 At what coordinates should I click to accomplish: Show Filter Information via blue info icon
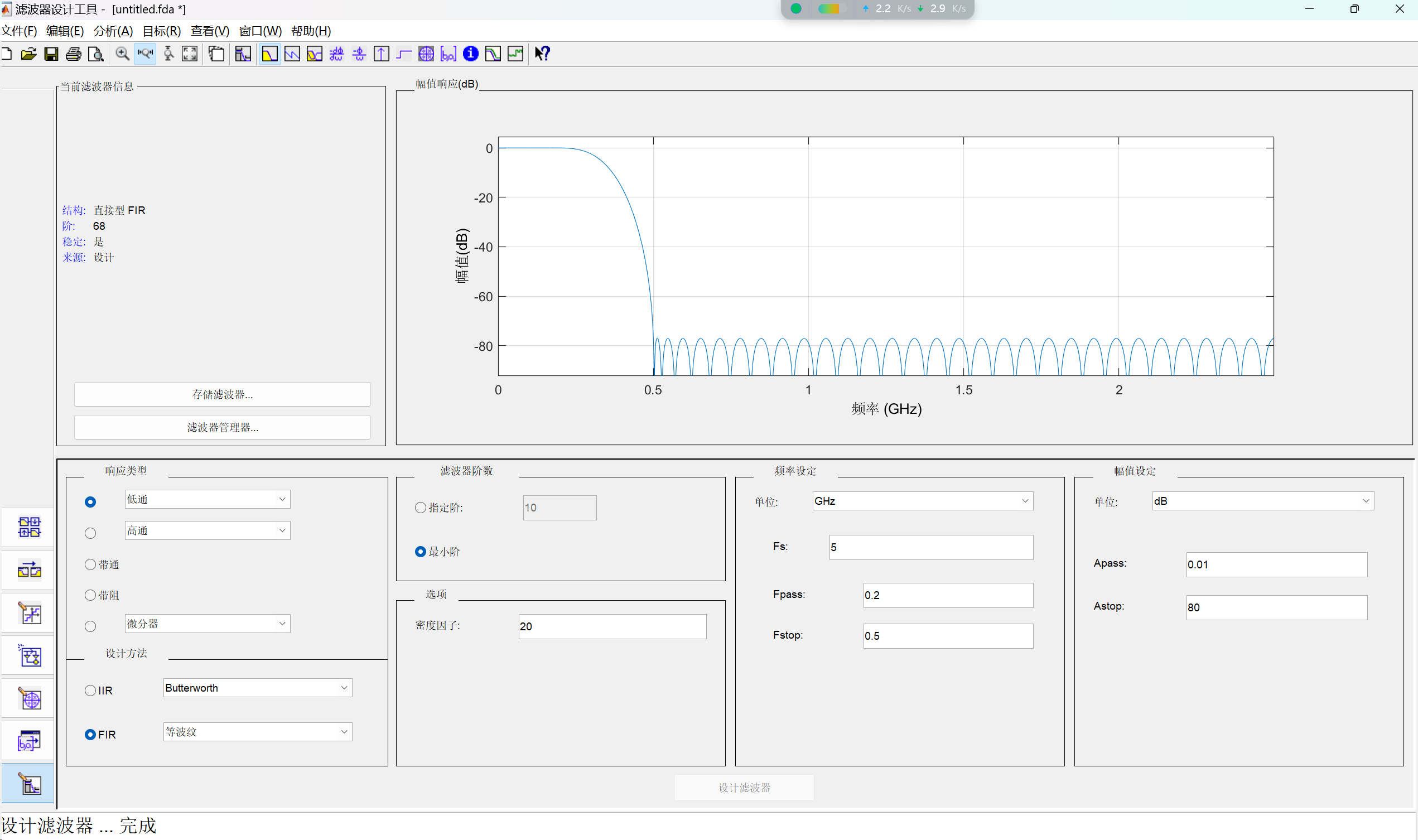coord(470,54)
